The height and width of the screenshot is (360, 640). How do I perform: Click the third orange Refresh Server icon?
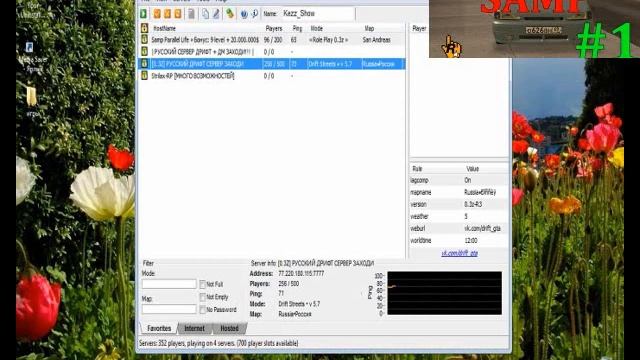pyautogui.click(x=178, y=13)
